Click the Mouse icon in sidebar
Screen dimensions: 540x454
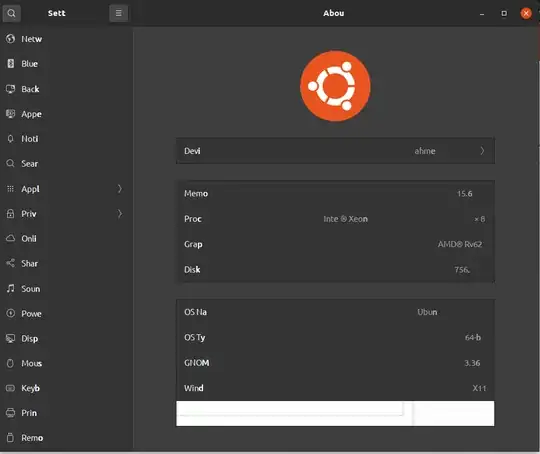[x=10, y=363]
